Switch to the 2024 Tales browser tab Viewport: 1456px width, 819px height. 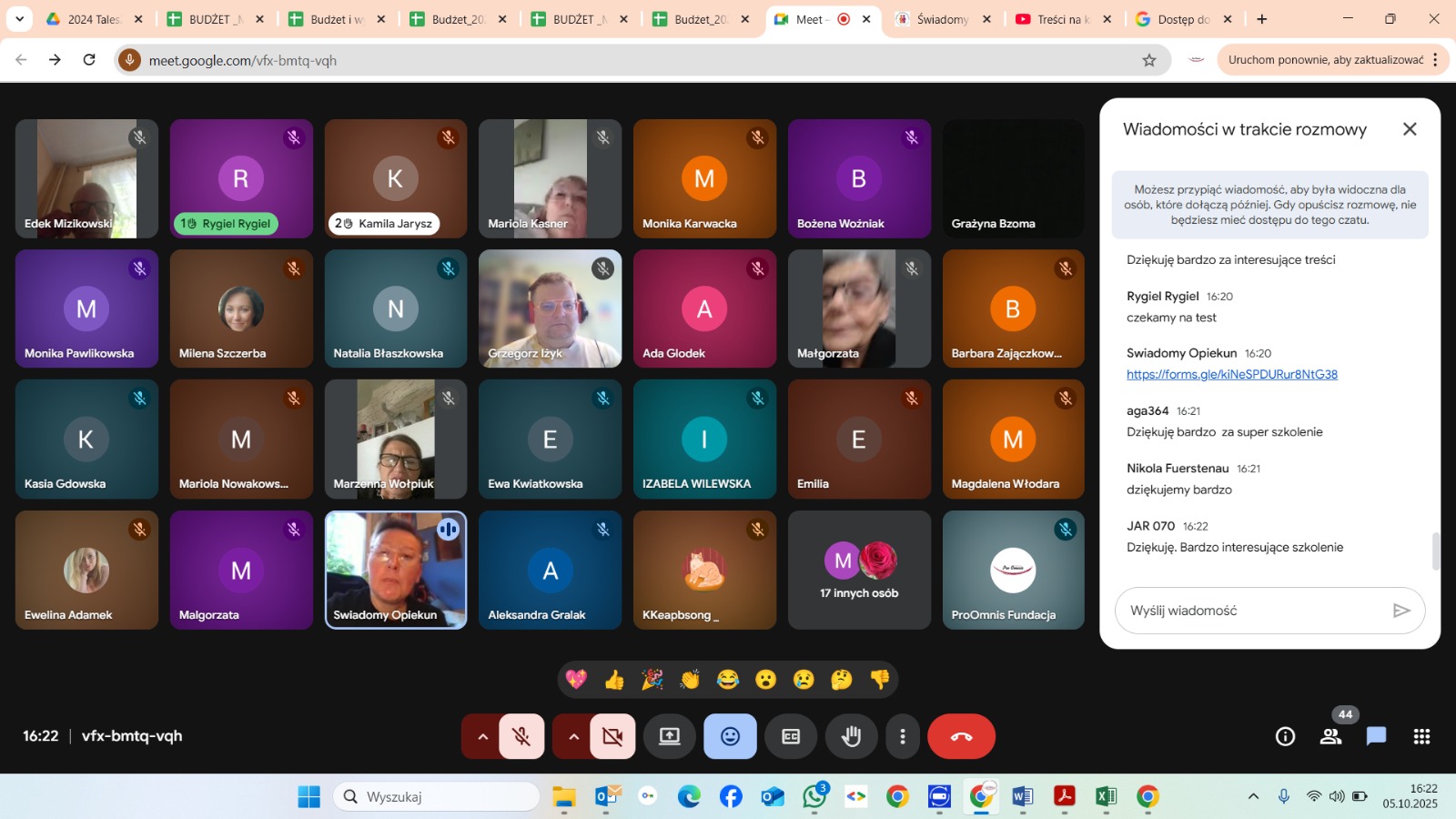pyautogui.click(x=93, y=19)
